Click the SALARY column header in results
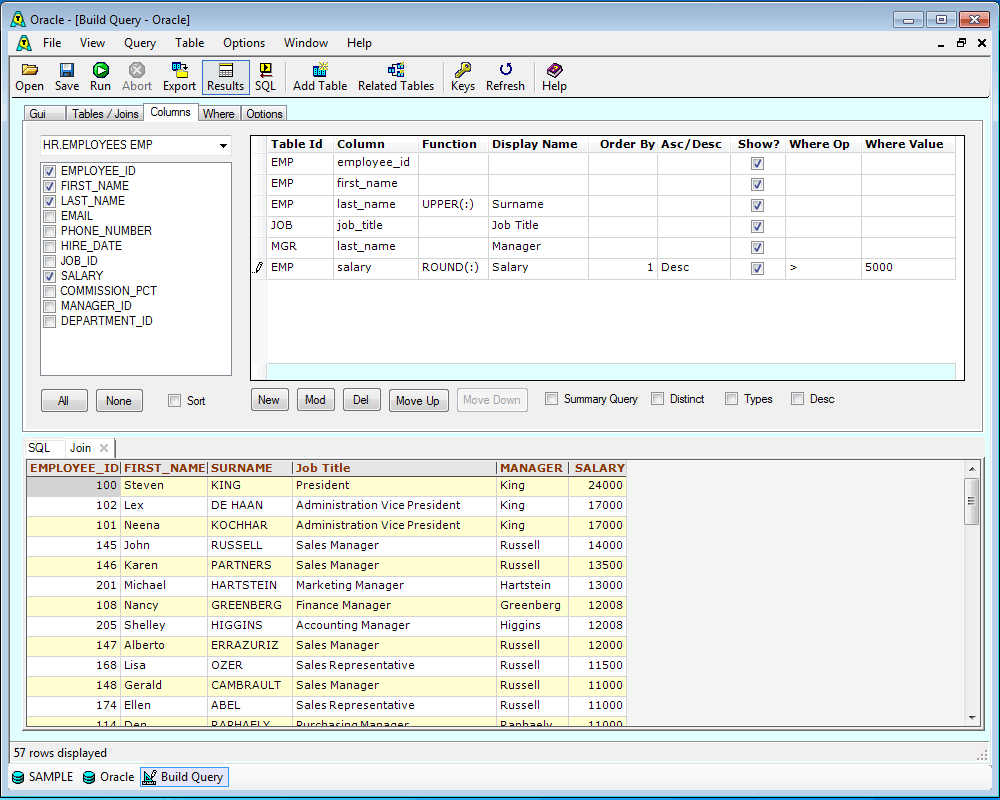Viewport: 1000px width, 800px height. (598, 468)
